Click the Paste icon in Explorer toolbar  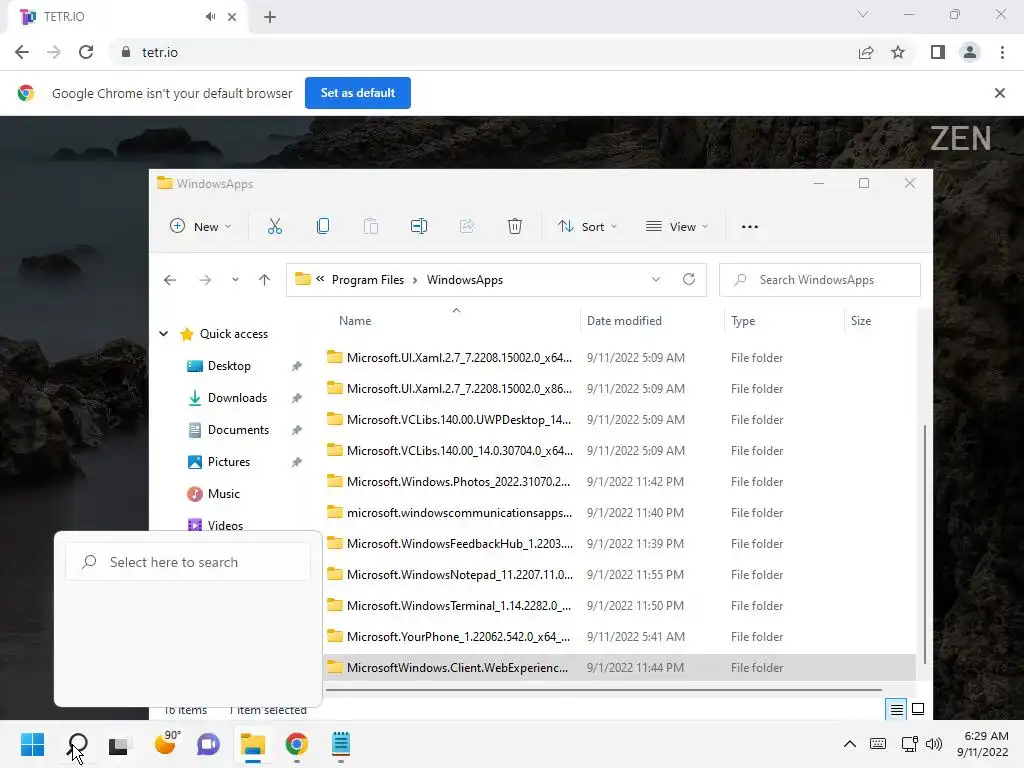[370, 227]
